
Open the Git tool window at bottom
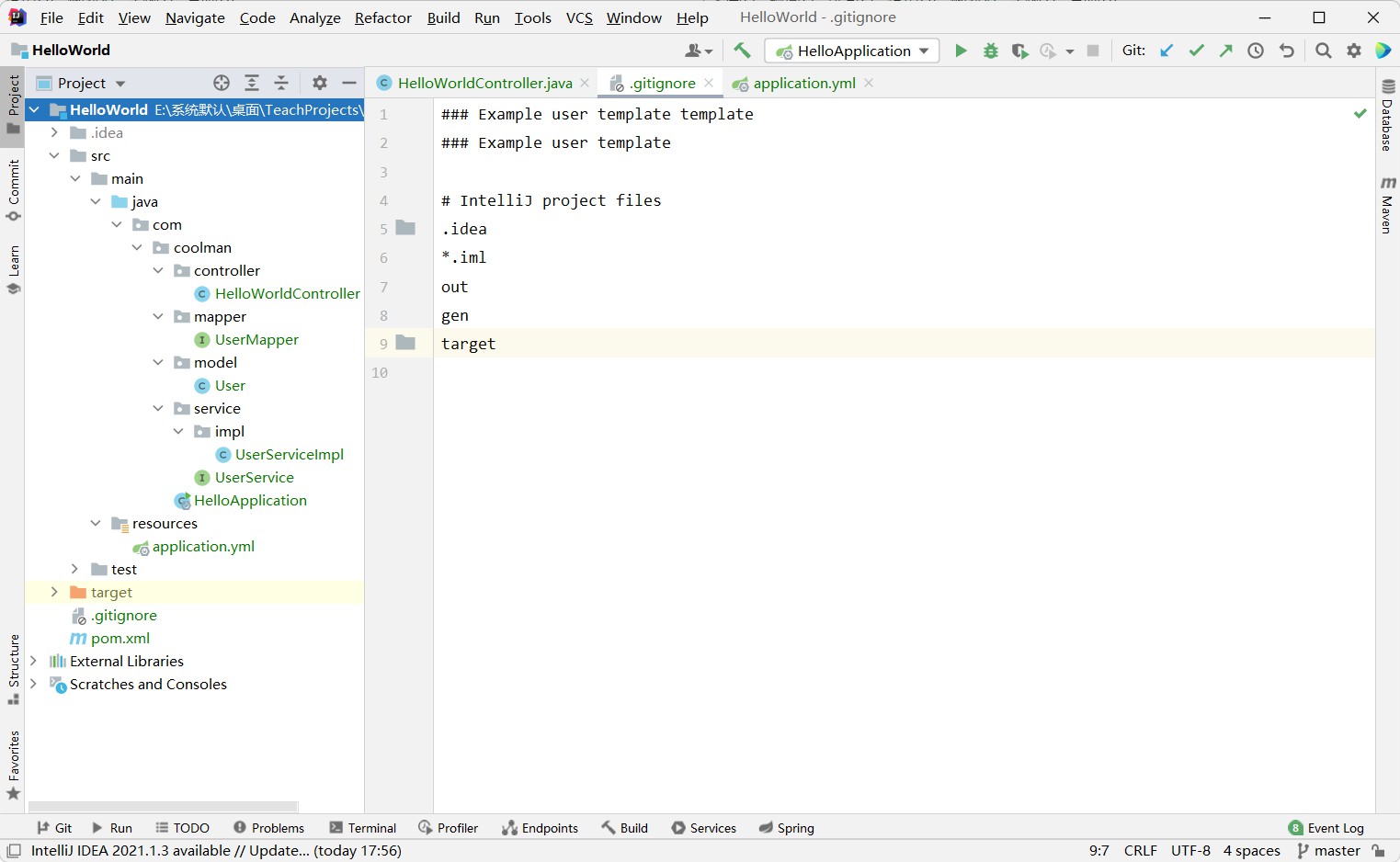tap(54, 828)
